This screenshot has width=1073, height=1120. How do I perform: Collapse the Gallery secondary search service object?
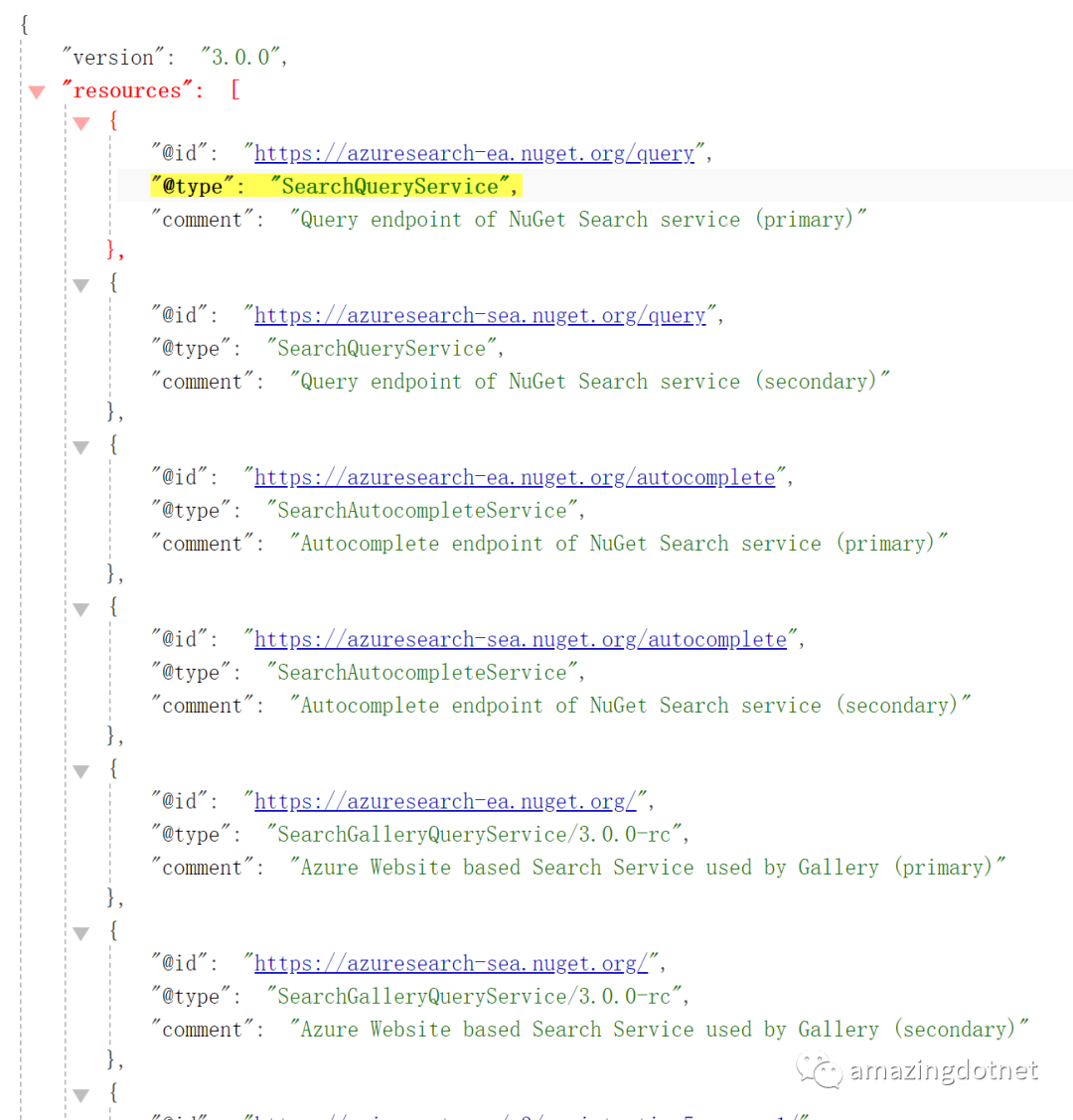click(x=81, y=933)
